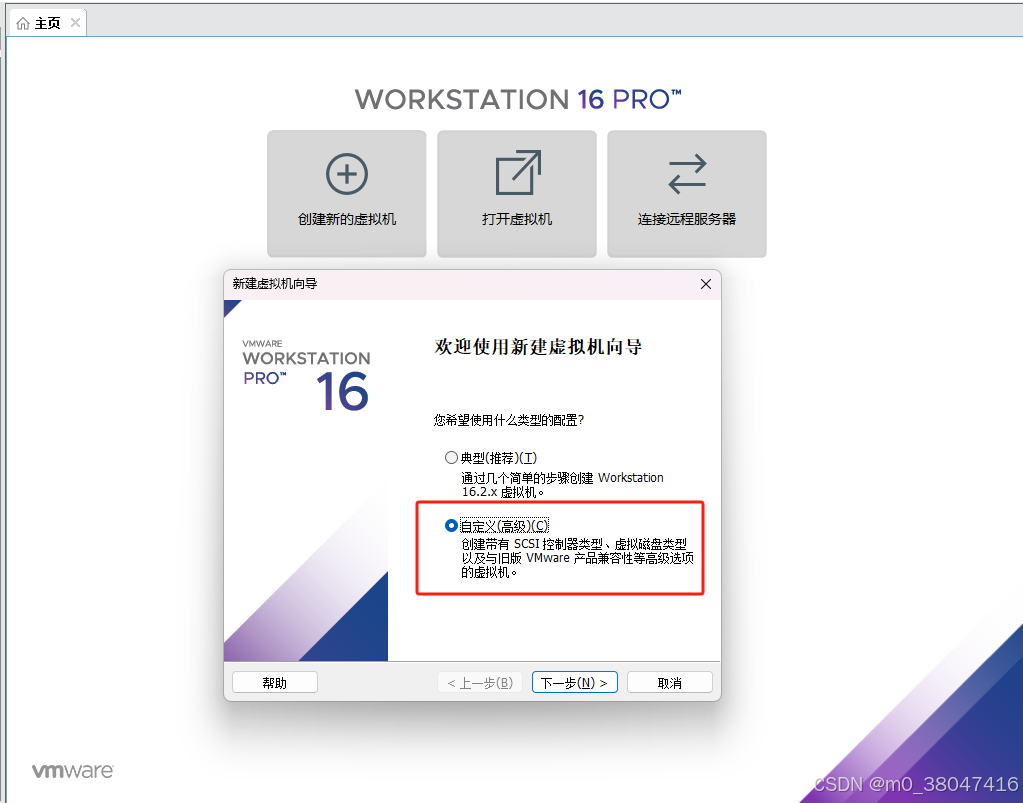Click the 您希望使用什么类型的配置? question text
The height and width of the screenshot is (803, 1023).
509,420
